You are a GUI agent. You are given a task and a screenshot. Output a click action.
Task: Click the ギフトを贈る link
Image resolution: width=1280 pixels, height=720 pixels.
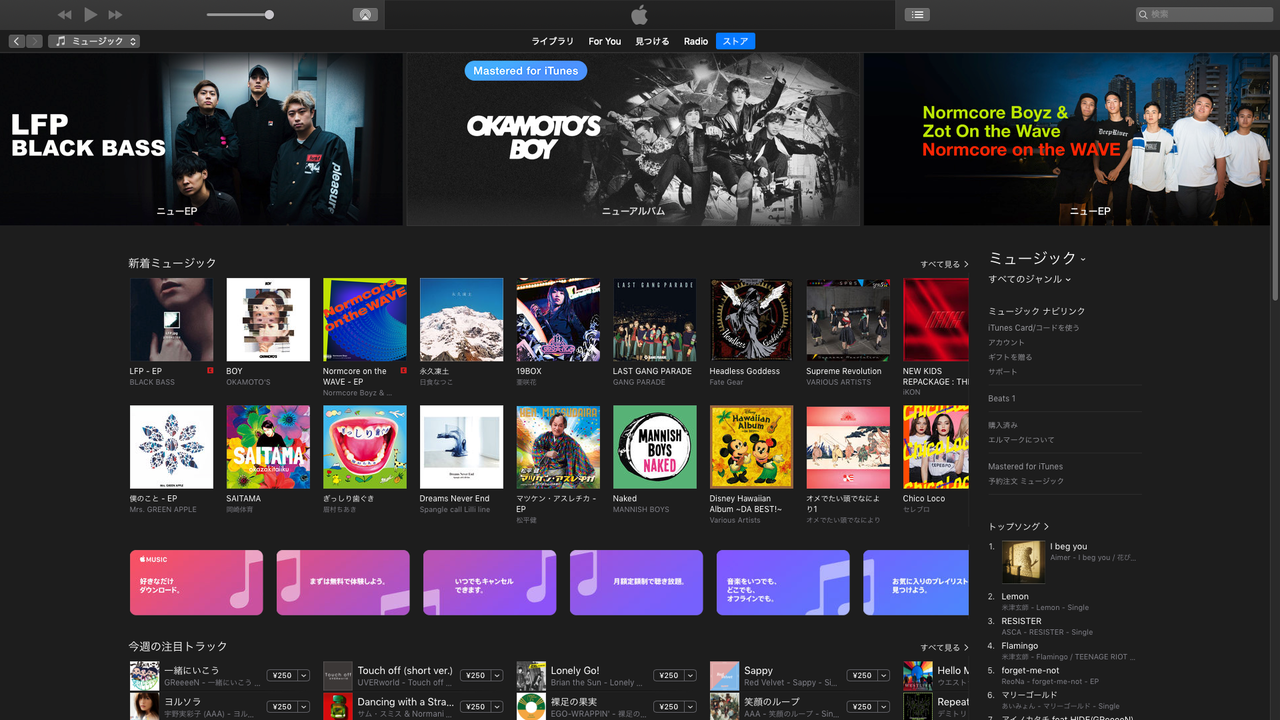(1010, 357)
